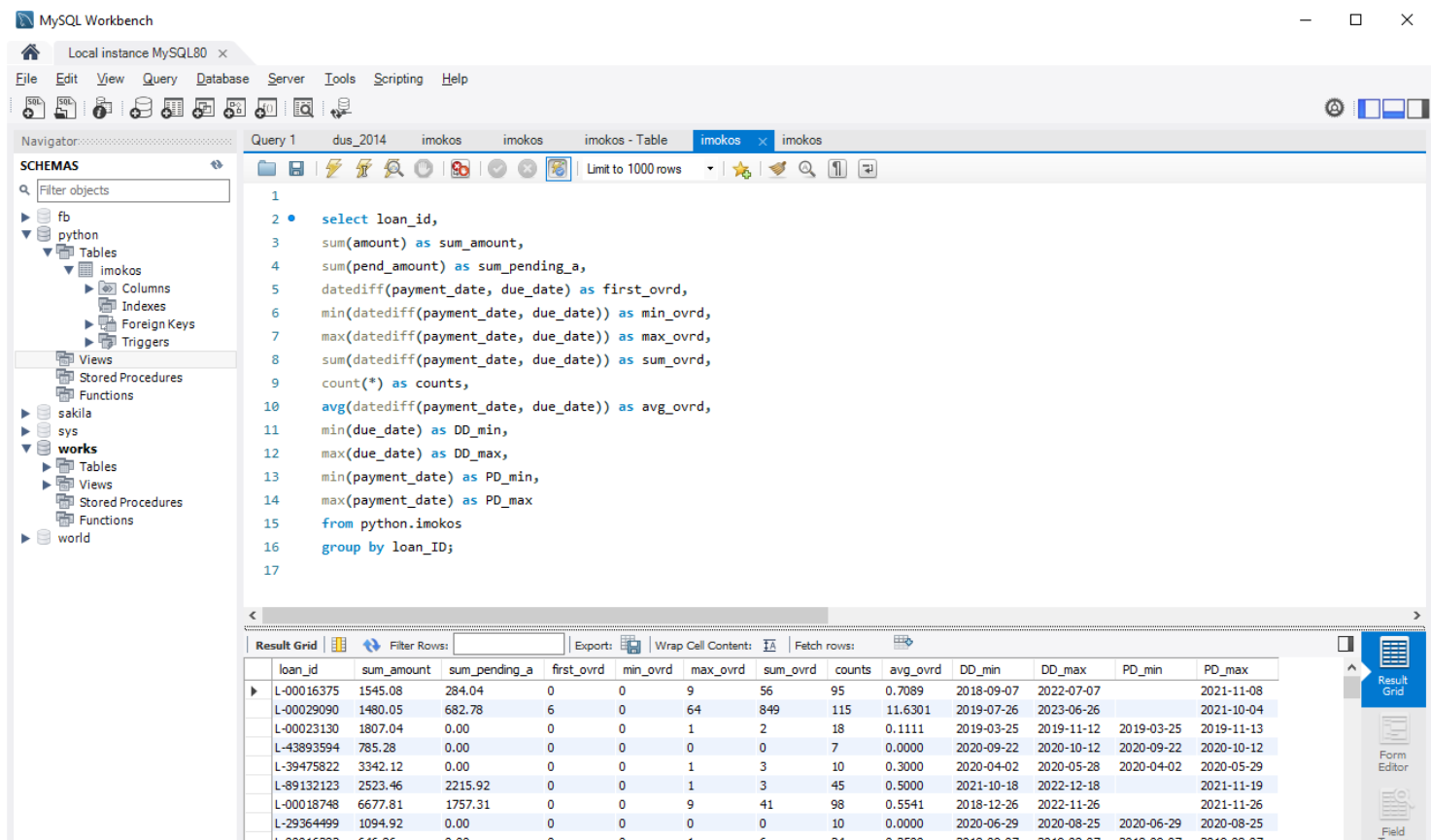
Task: Execute query with lightning bolt icon
Action: (333, 169)
